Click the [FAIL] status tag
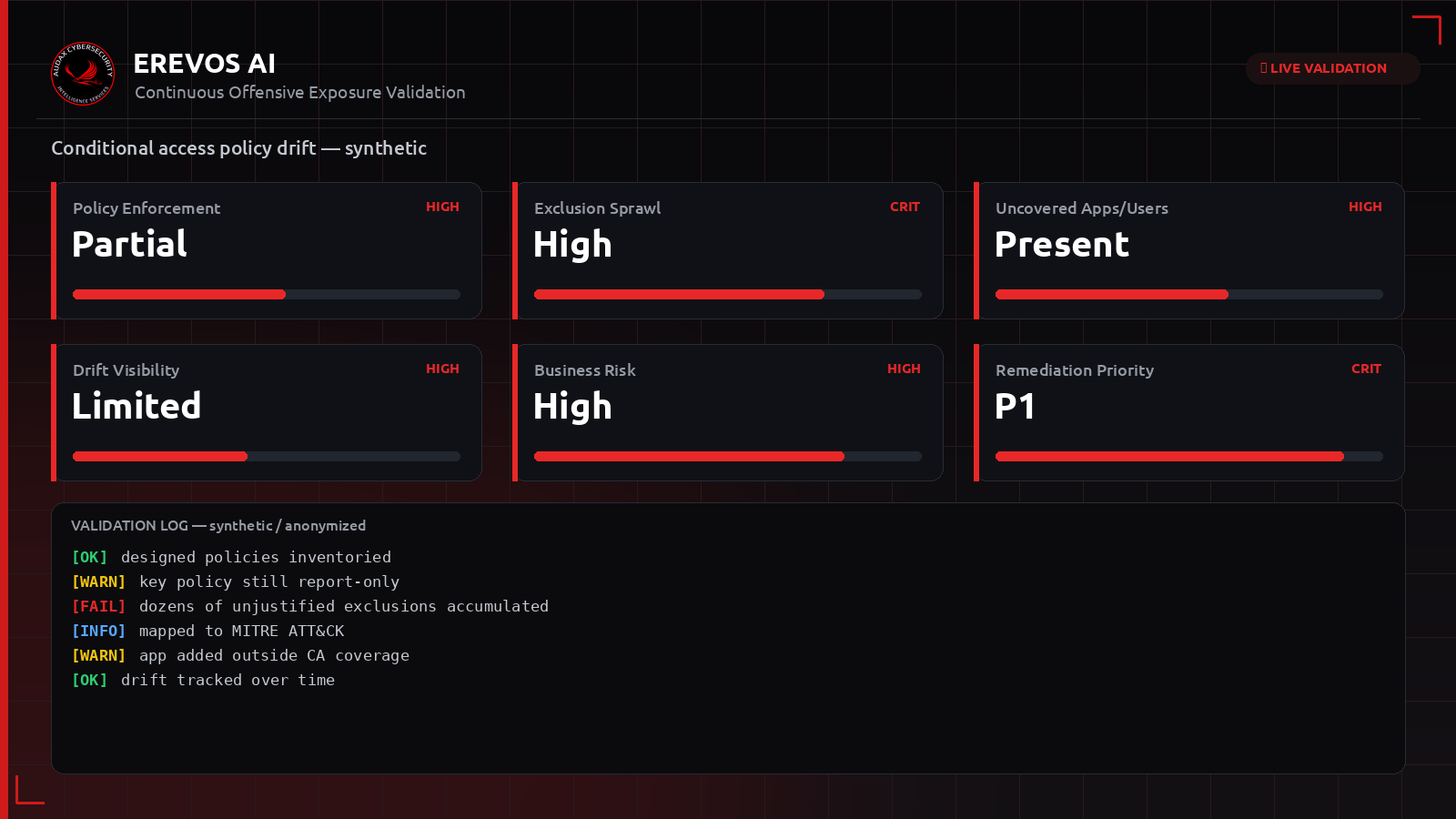Screen dimensions: 1456x819 pyautogui.click(x=98, y=606)
